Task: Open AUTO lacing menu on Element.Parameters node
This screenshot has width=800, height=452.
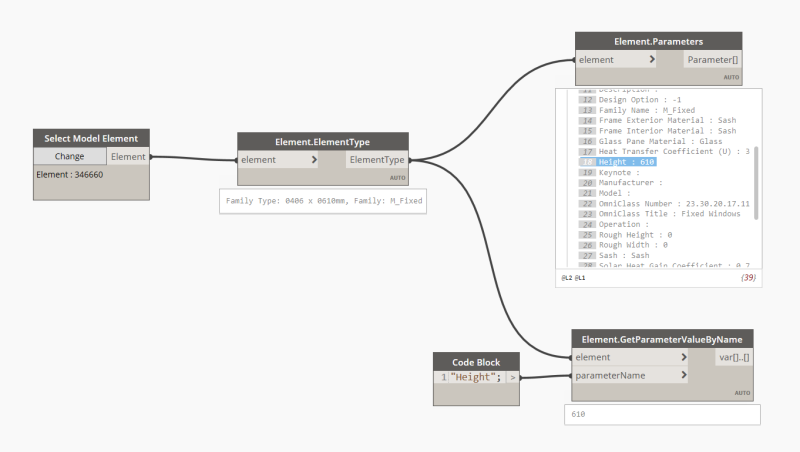Action: pos(731,78)
